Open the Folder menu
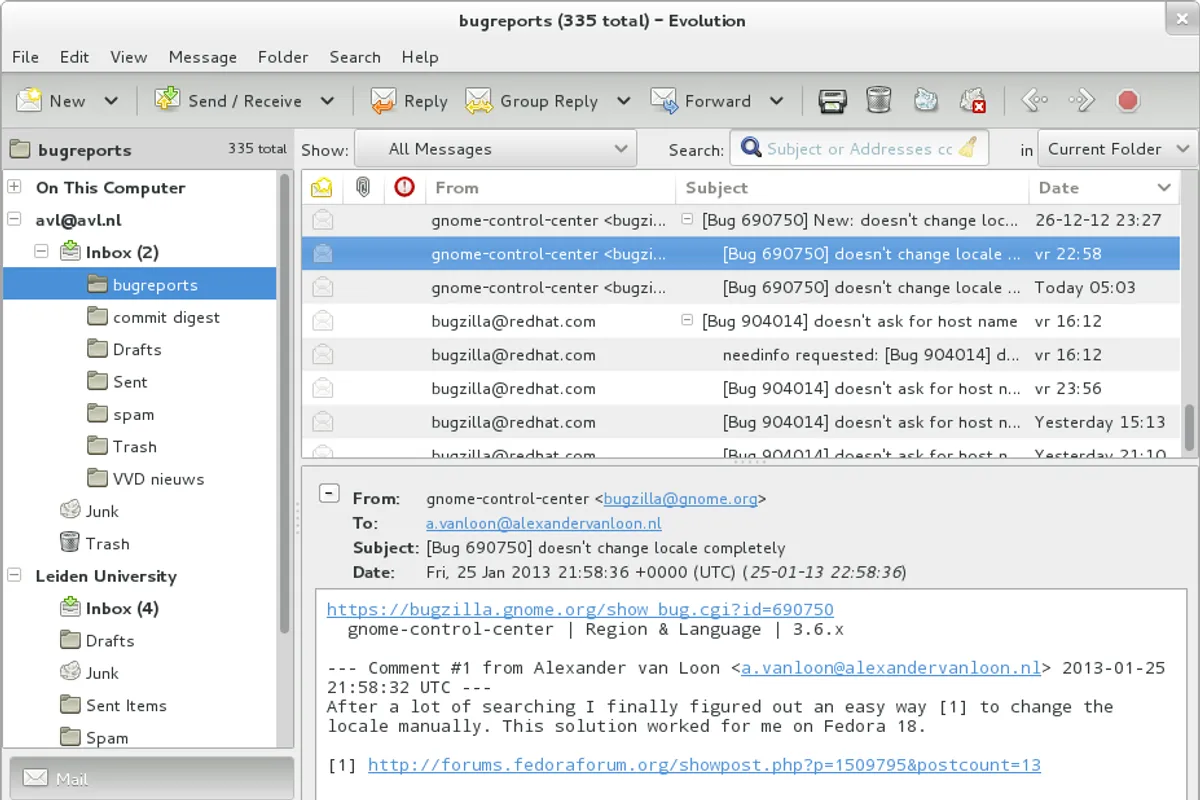 (283, 57)
